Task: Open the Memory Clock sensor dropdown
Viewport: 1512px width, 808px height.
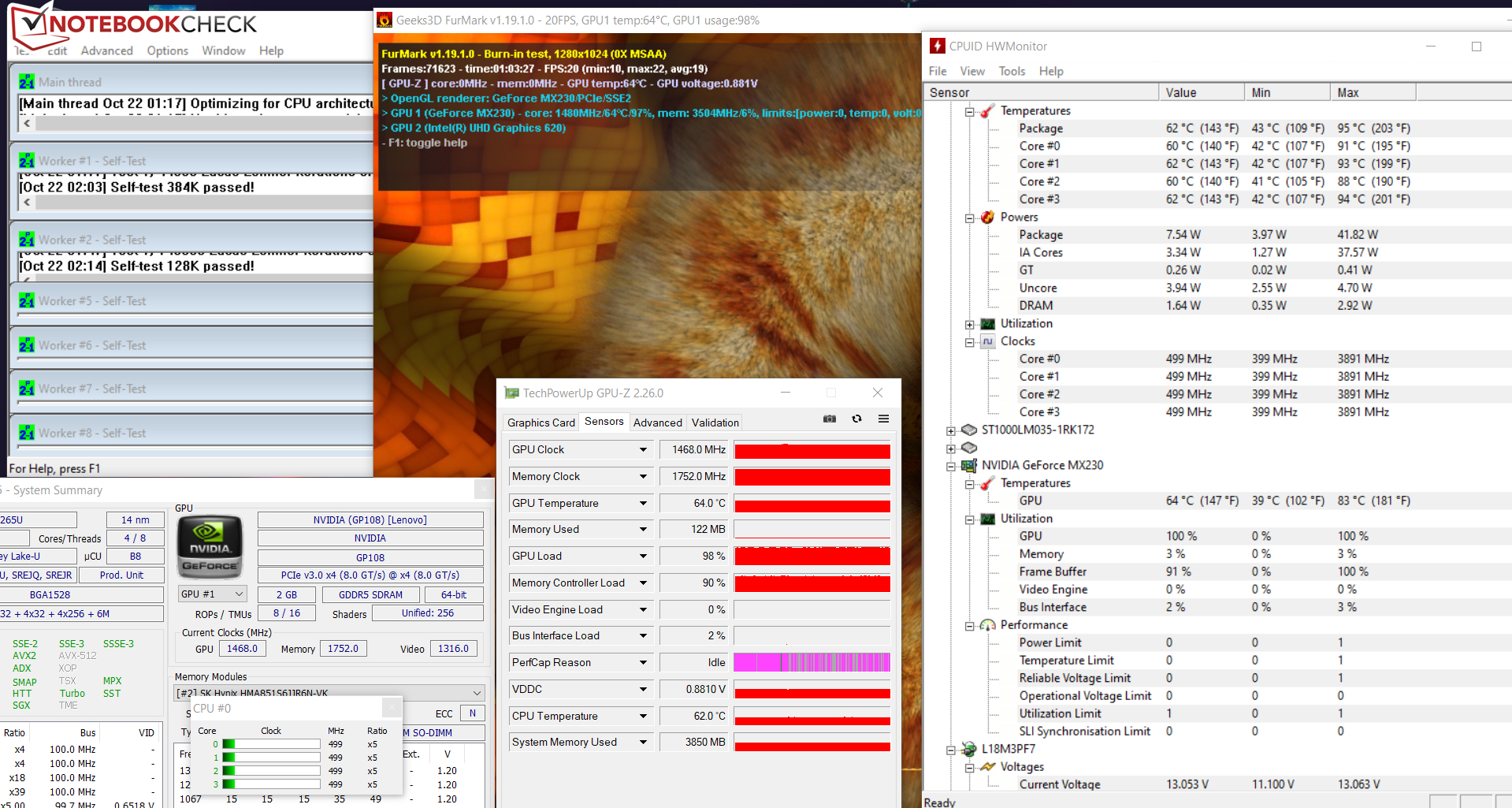Action: (x=643, y=477)
